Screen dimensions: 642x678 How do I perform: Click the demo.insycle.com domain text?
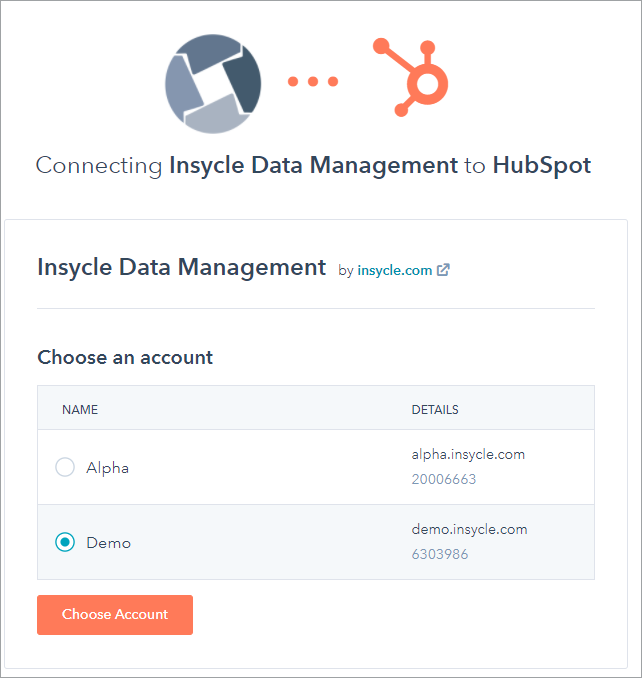pos(470,529)
